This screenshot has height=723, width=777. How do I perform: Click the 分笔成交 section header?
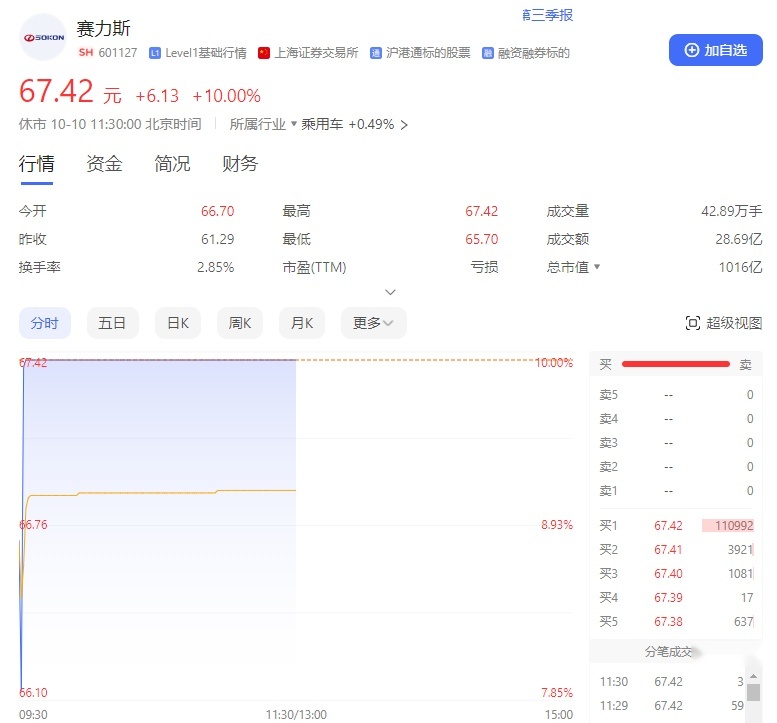(x=668, y=652)
